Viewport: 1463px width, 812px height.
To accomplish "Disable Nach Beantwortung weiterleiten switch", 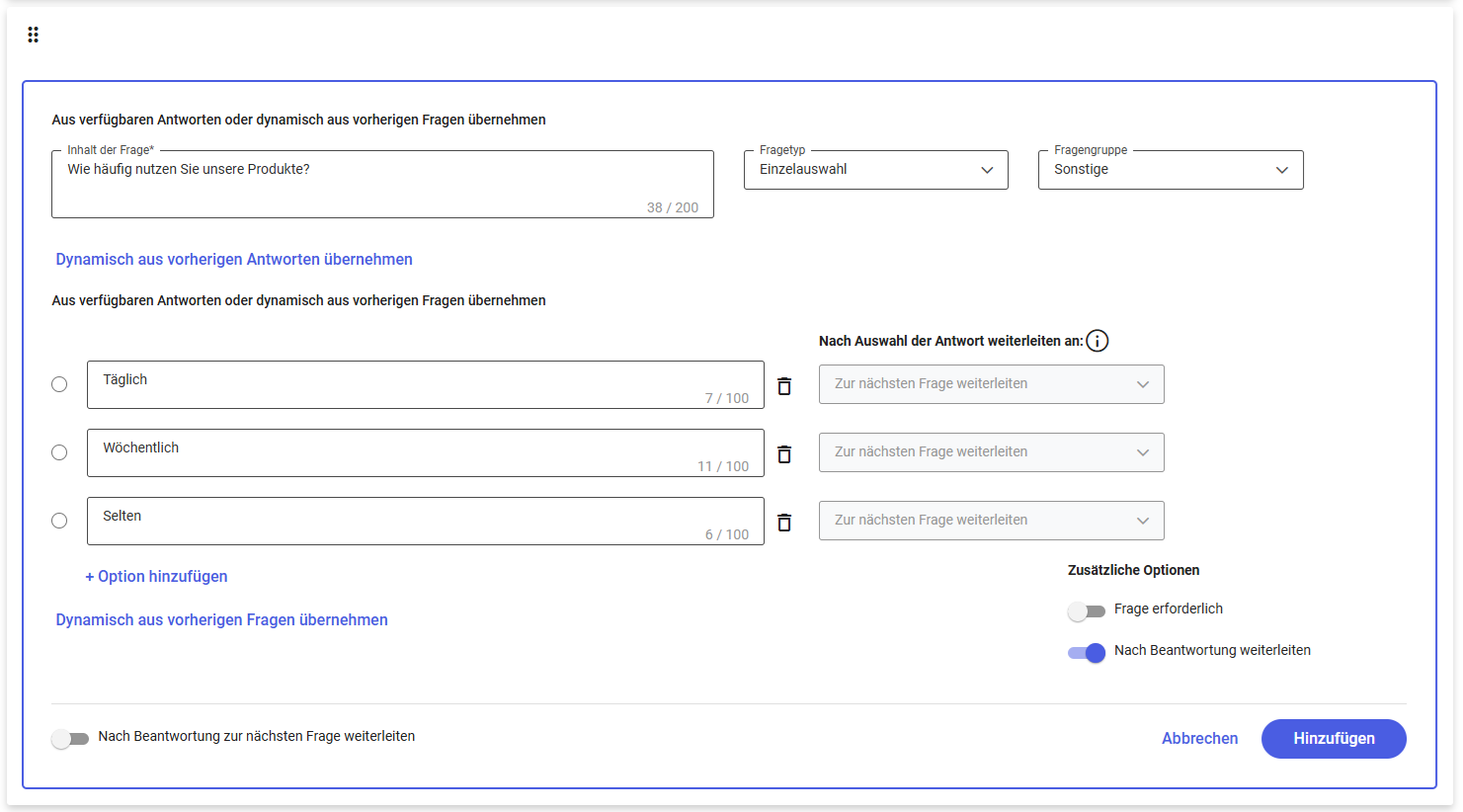I will 1087,652.
